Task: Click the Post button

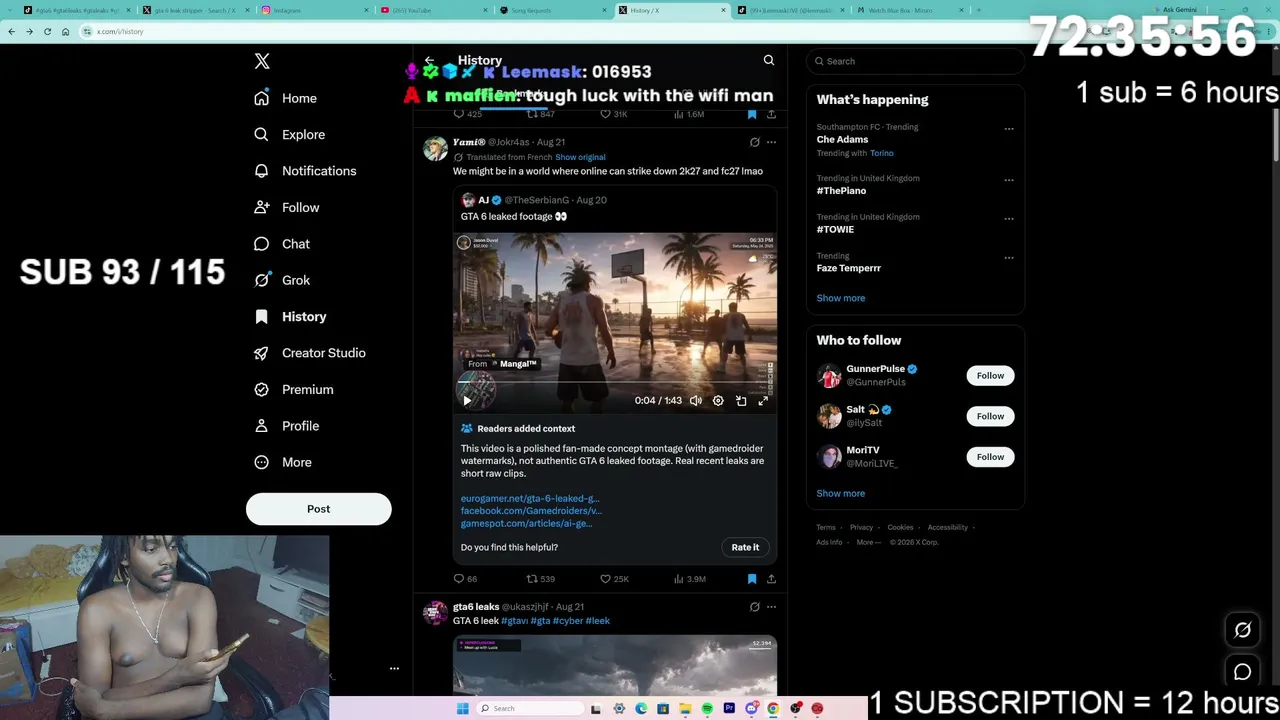Action: pos(318,509)
